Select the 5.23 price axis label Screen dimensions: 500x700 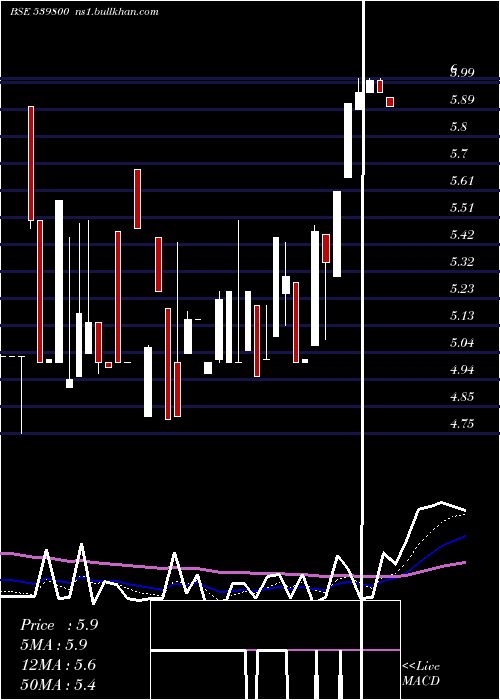click(x=462, y=289)
